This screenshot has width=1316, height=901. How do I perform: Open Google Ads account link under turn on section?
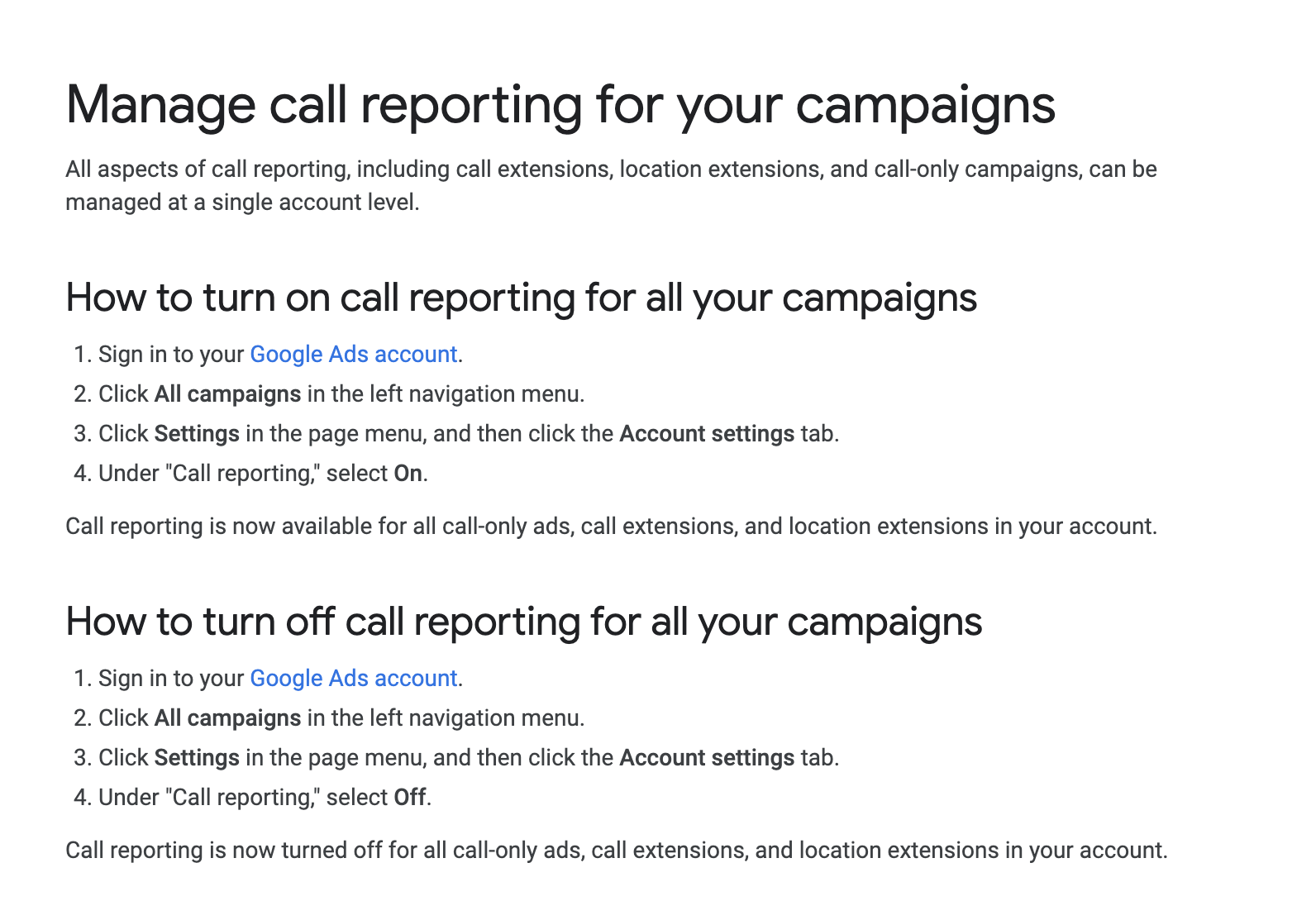[354, 355]
